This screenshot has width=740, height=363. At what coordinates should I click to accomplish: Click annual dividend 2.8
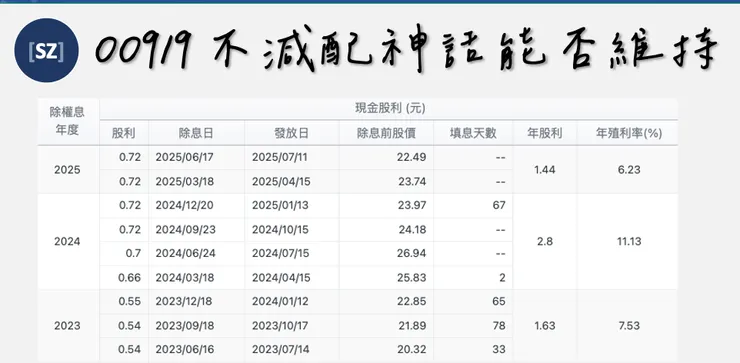pos(545,242)
